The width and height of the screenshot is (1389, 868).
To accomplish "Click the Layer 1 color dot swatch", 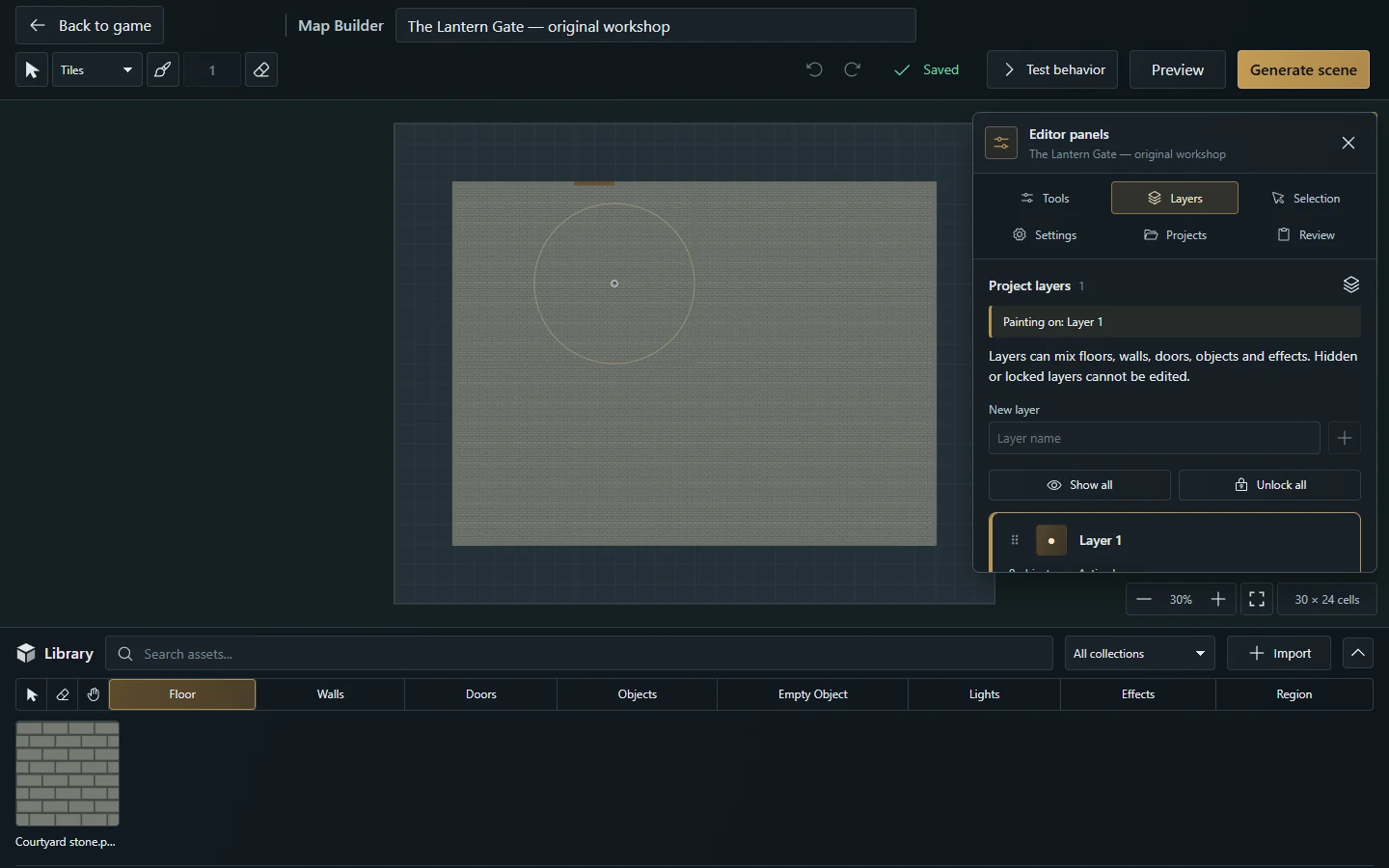I will [x=1051, y=540].
